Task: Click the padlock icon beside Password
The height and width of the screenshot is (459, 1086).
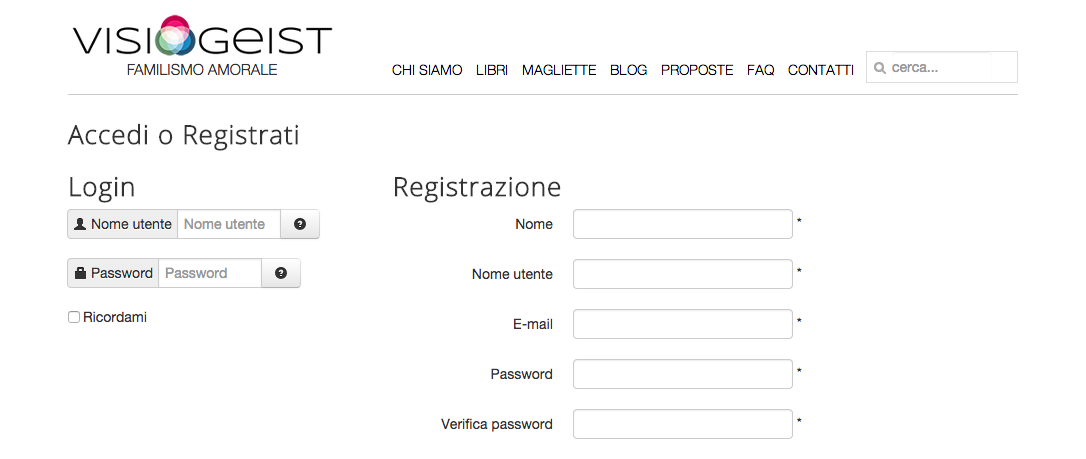Action: (80, 273)
